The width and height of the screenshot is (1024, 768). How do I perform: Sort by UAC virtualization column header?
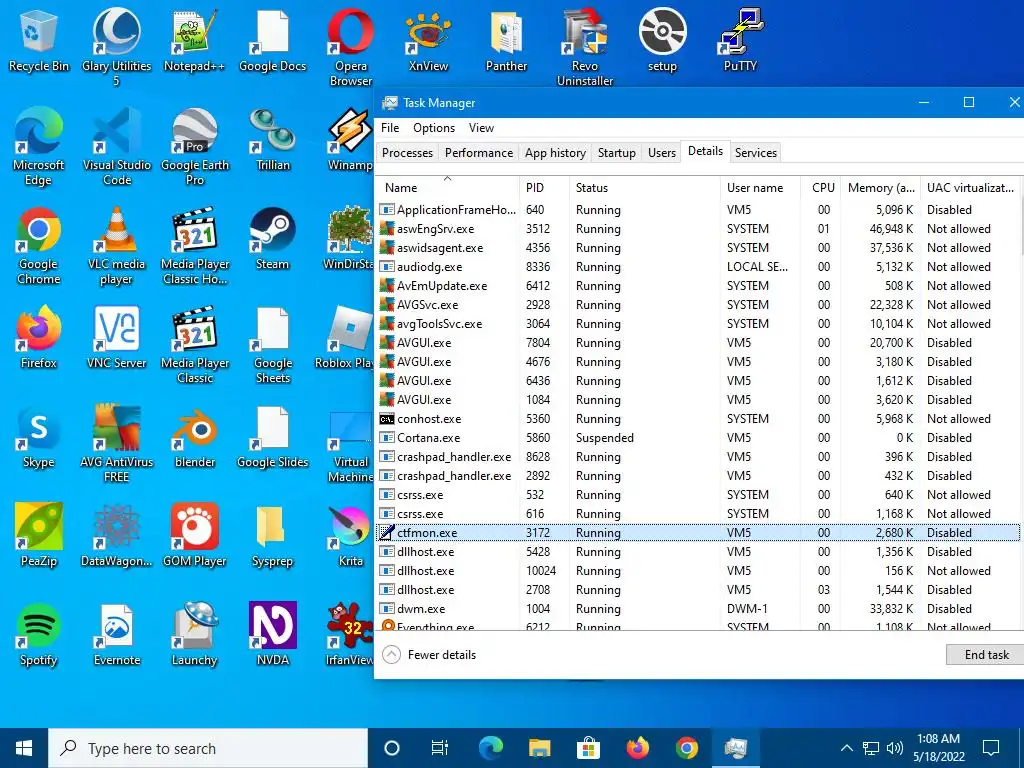point(970,187)
